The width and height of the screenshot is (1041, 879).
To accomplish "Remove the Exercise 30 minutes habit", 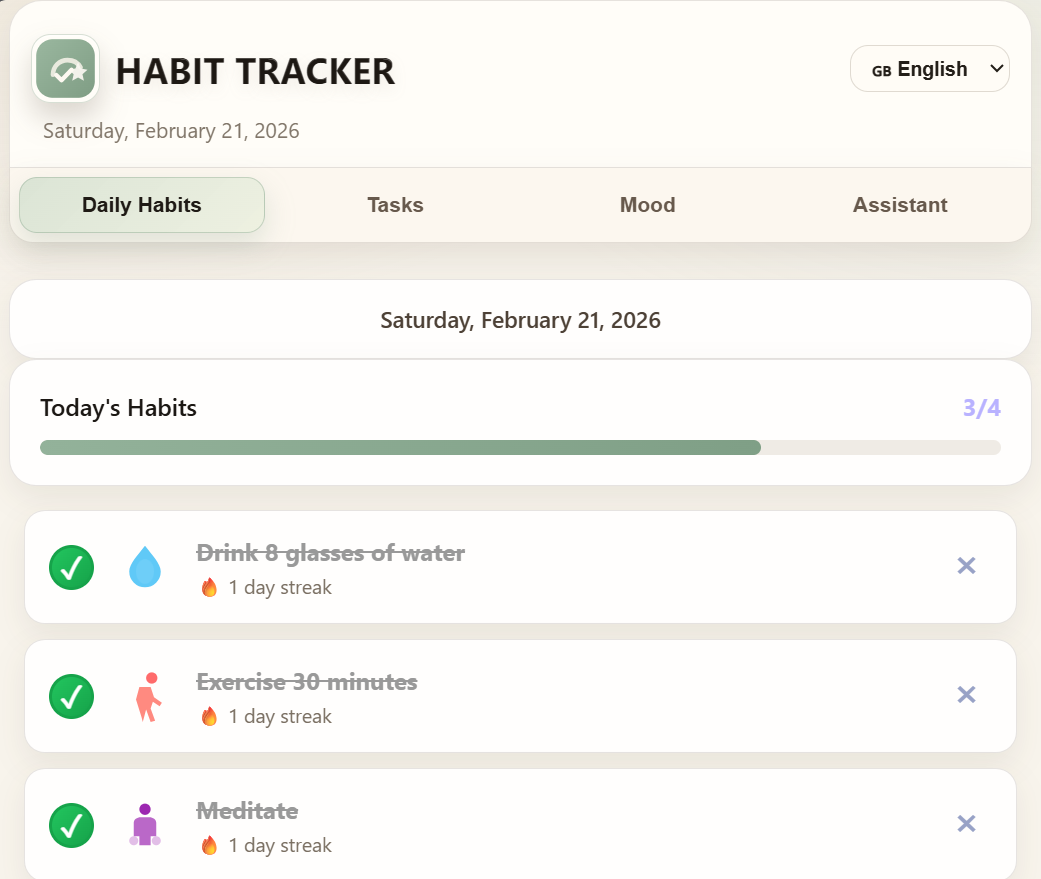I will click(966, 694).
